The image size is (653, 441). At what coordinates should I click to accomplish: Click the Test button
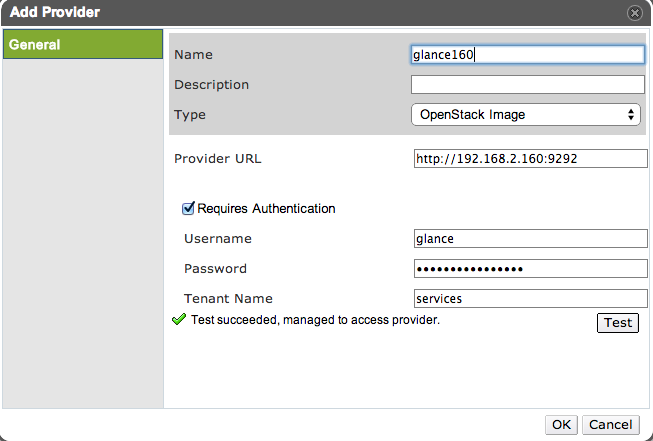pyautogui.click(x=618, y=323)
